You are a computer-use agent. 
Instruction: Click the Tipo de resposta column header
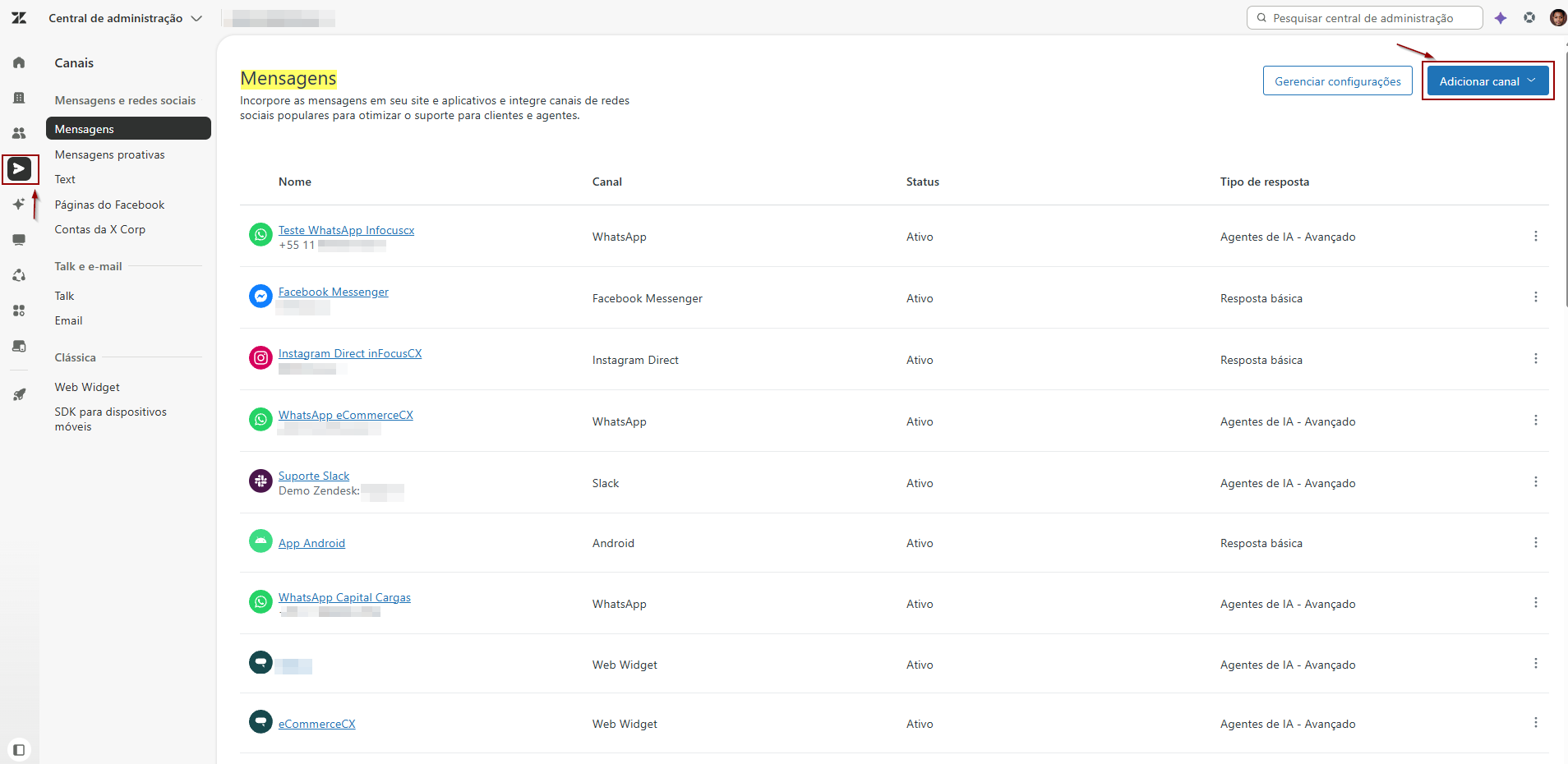pyautogui.click(x=1264, y=182)
